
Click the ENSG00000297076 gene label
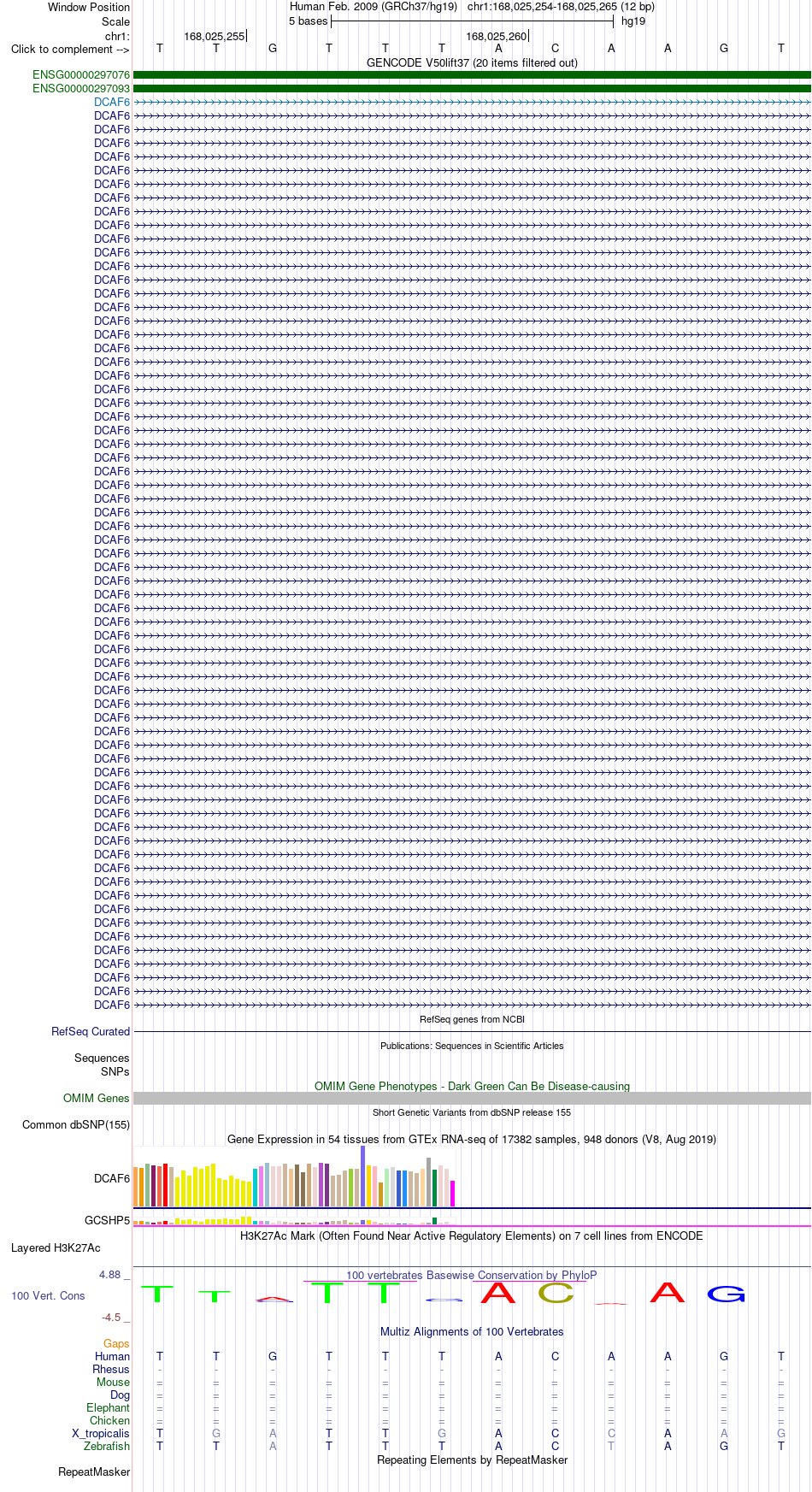point(81,75)
